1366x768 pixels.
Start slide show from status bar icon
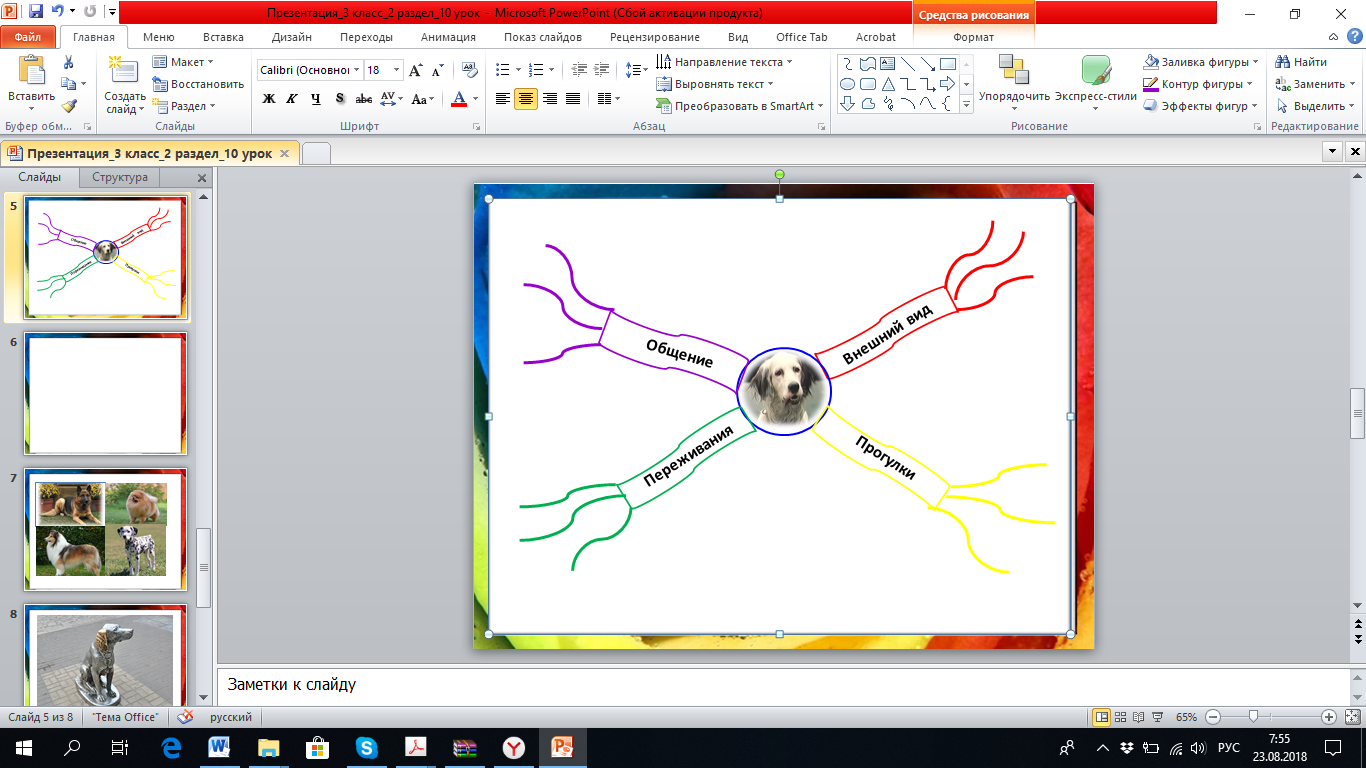point(1157,717)
